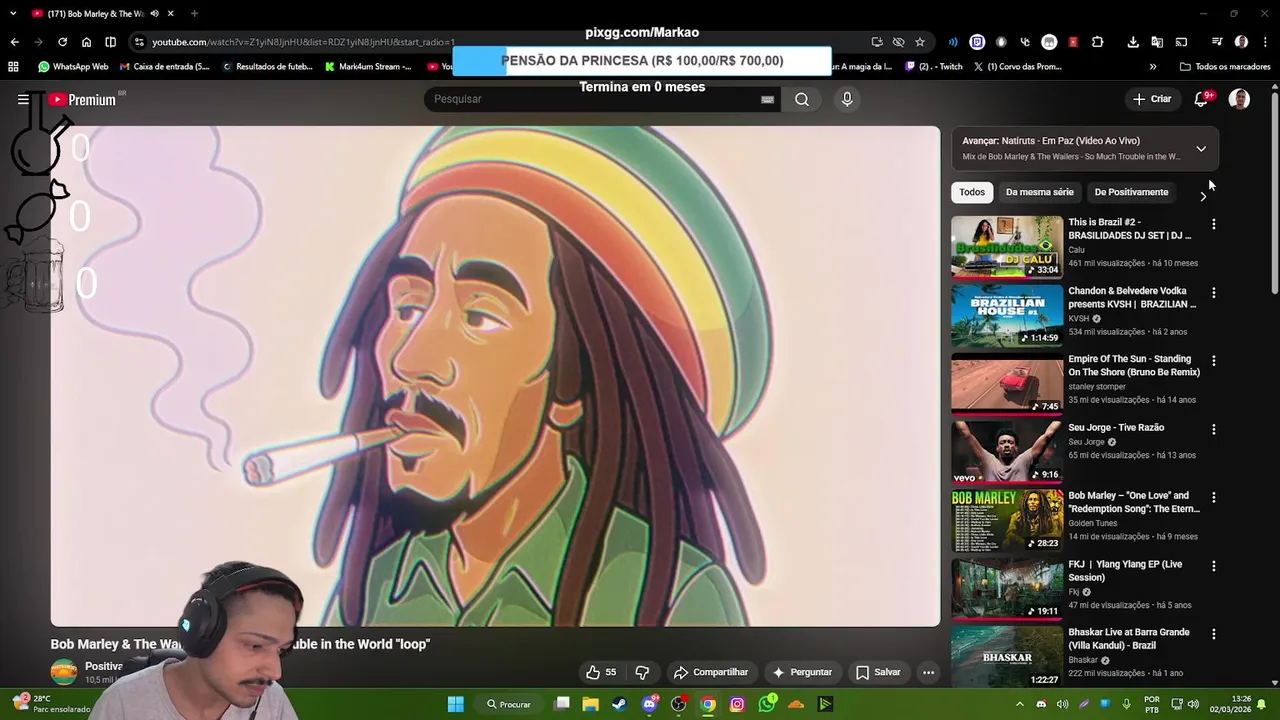
Task: Select the Todos filter chip
Action: 972,192
